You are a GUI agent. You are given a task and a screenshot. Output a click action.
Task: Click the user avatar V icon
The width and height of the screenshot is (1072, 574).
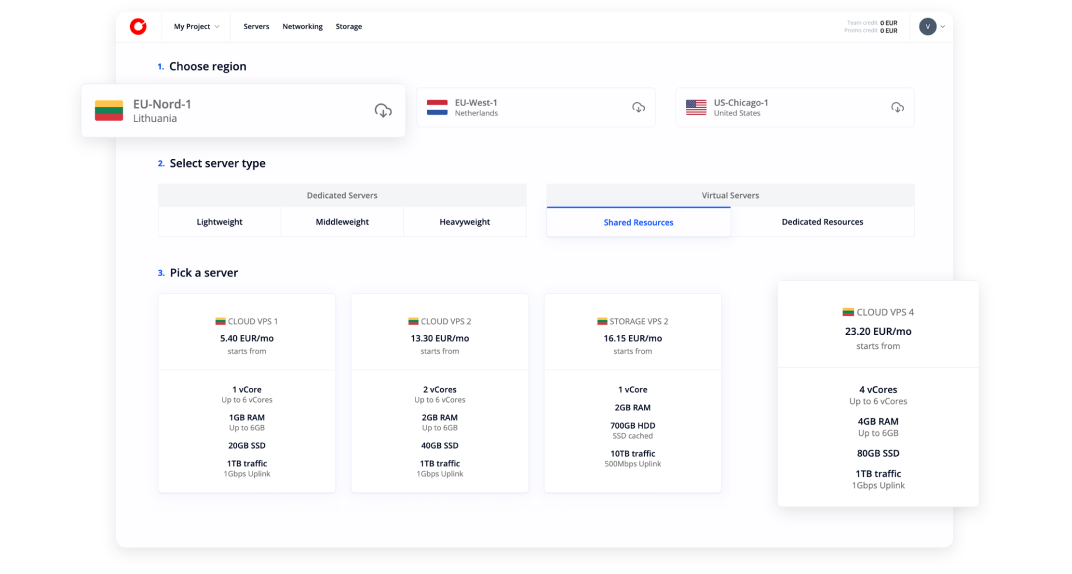pos(927,27)
